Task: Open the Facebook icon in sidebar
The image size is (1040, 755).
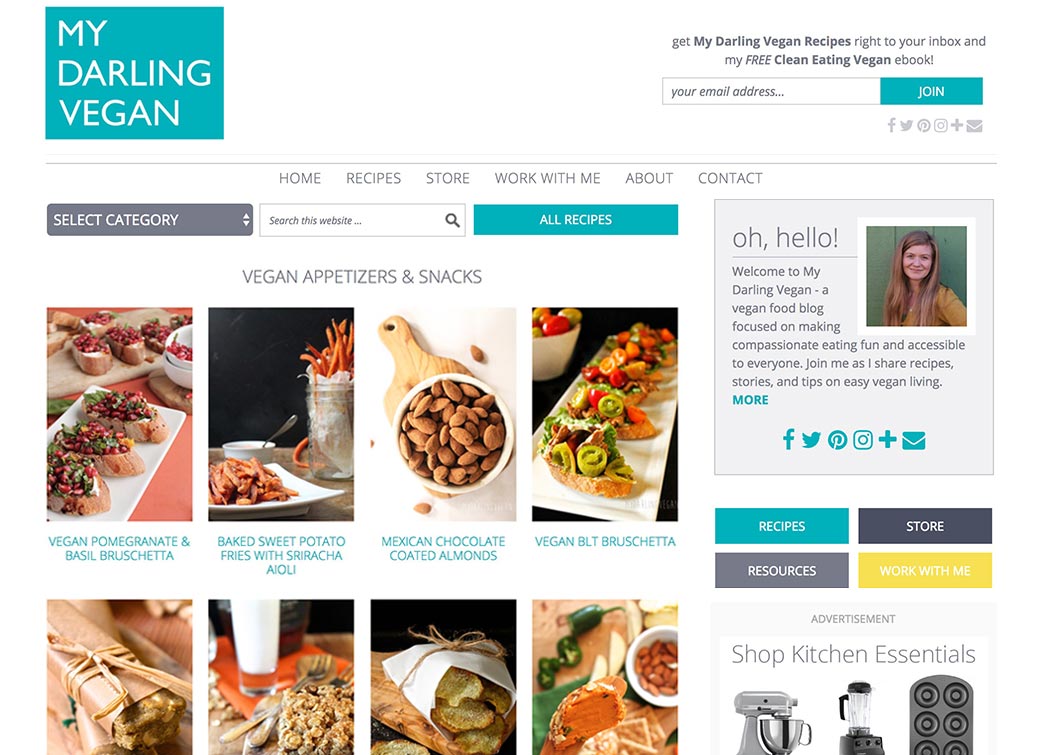Action: (788, 439)
